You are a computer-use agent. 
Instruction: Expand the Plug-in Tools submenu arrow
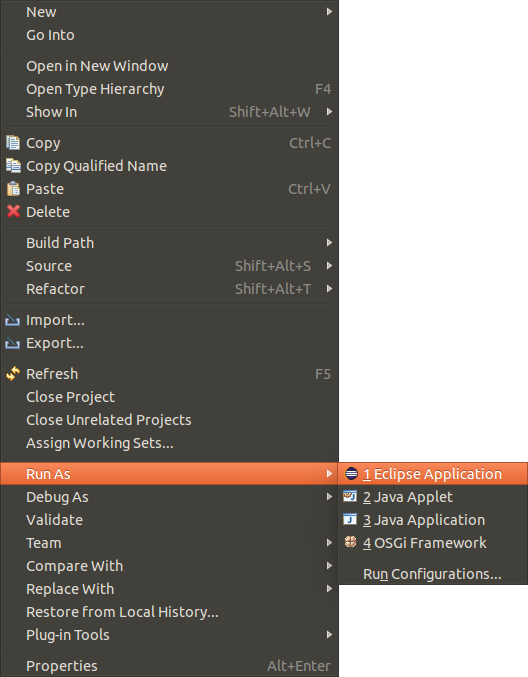pyautogui.click(x=329, y=634)
